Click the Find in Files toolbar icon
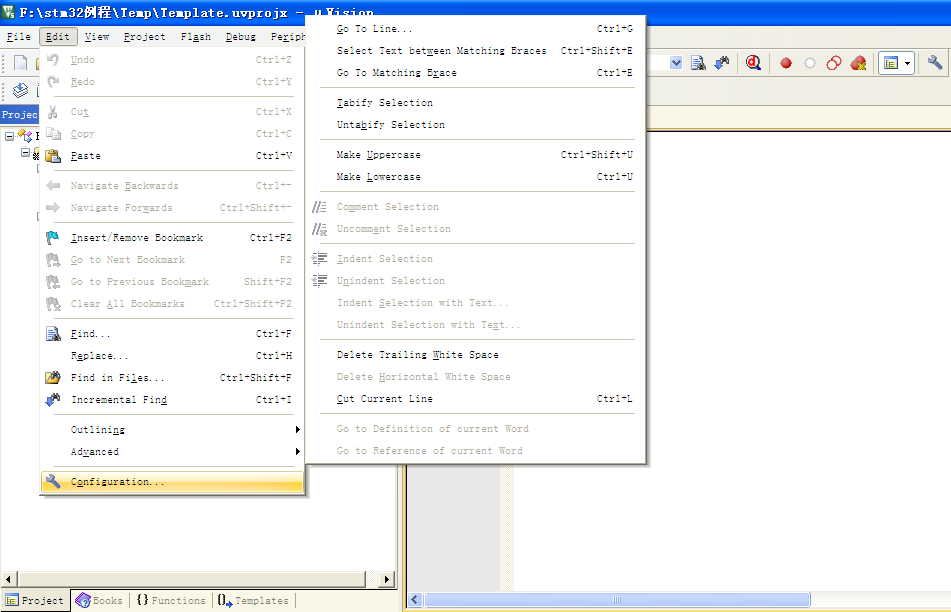951x612 pixels. click(698, 63)
